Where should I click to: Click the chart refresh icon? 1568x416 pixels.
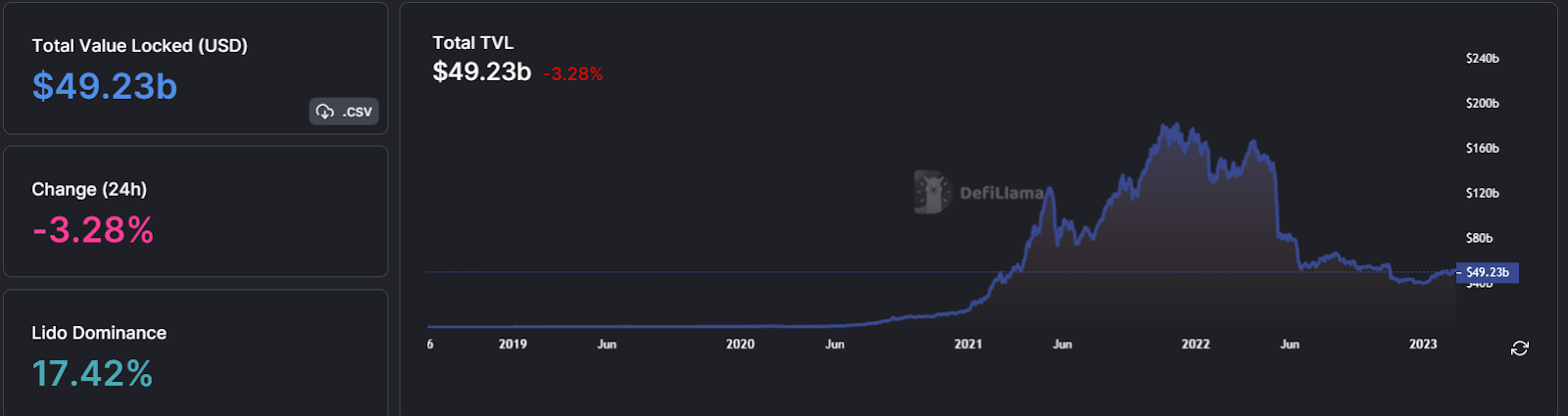(1520, 348)
